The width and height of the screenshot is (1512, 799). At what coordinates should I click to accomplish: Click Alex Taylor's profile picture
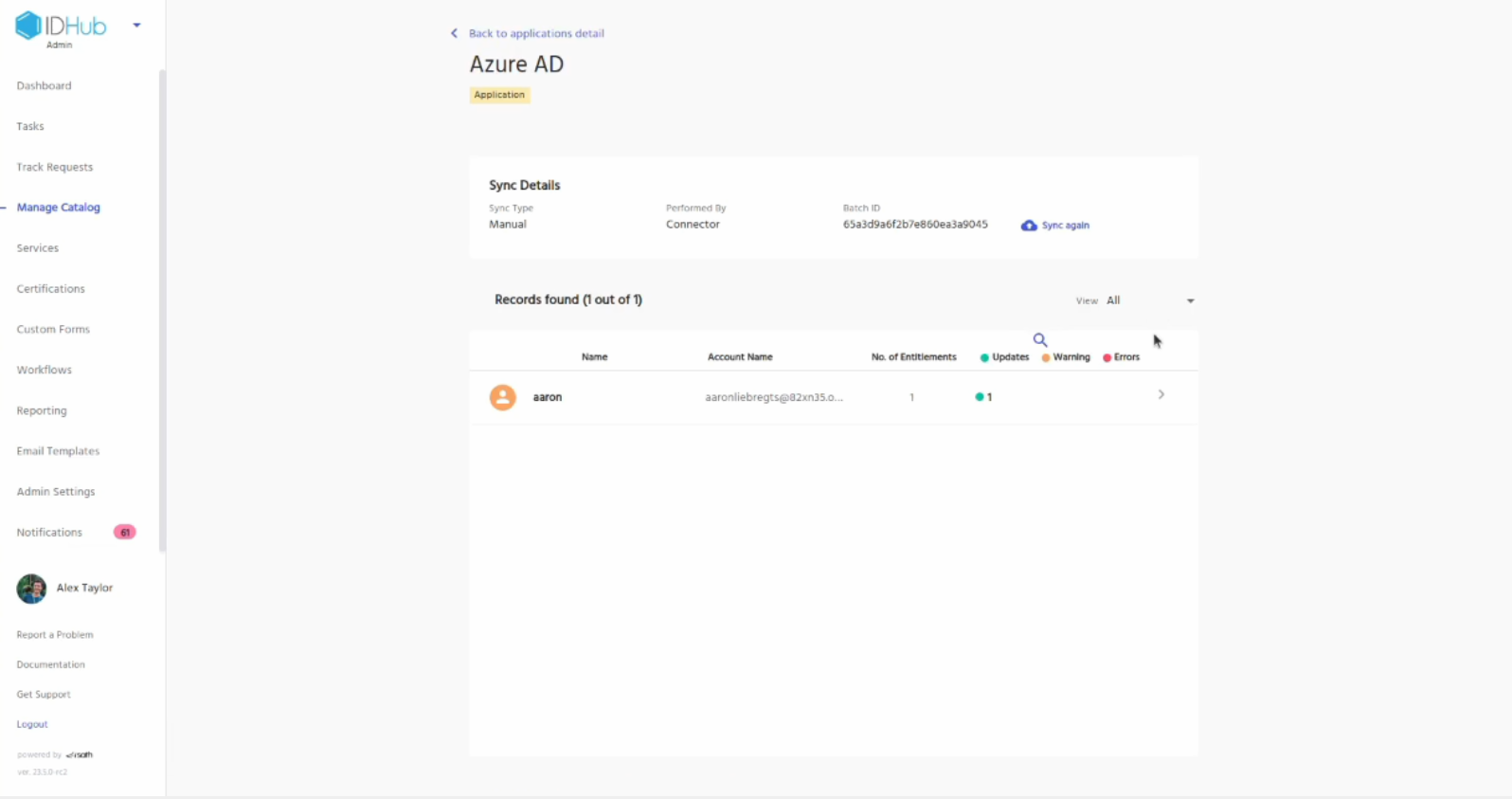[31, 589]
